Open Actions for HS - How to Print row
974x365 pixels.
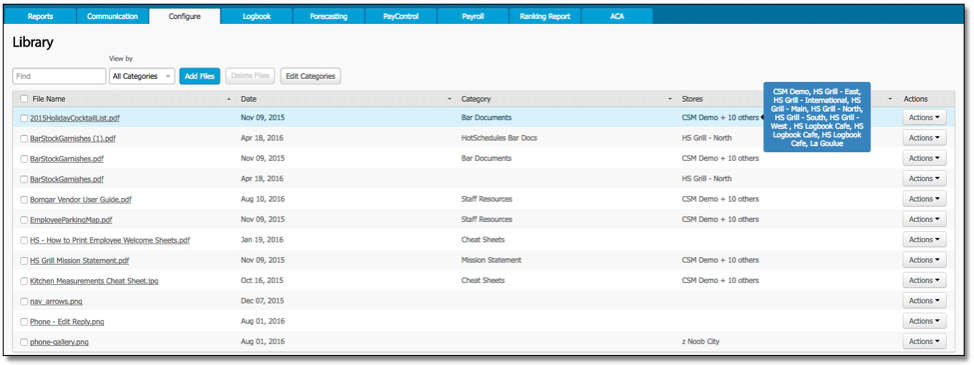click(x=924, y=240)
